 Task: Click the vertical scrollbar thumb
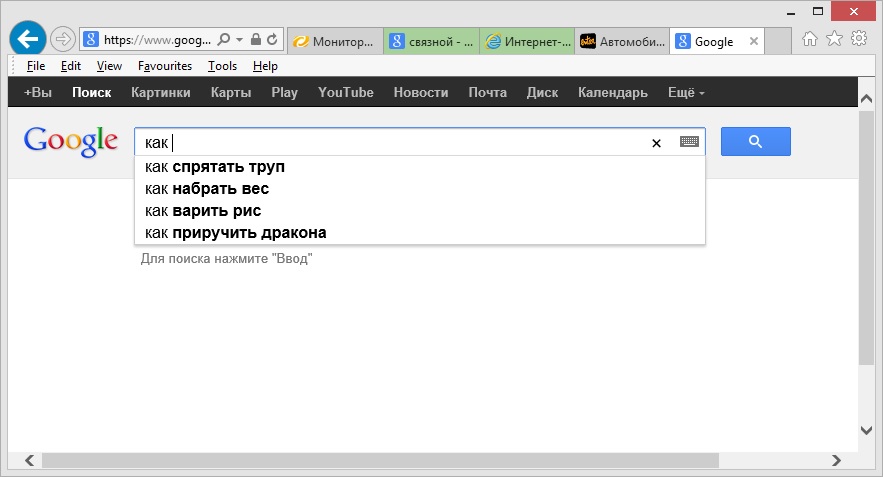point(867,238)
